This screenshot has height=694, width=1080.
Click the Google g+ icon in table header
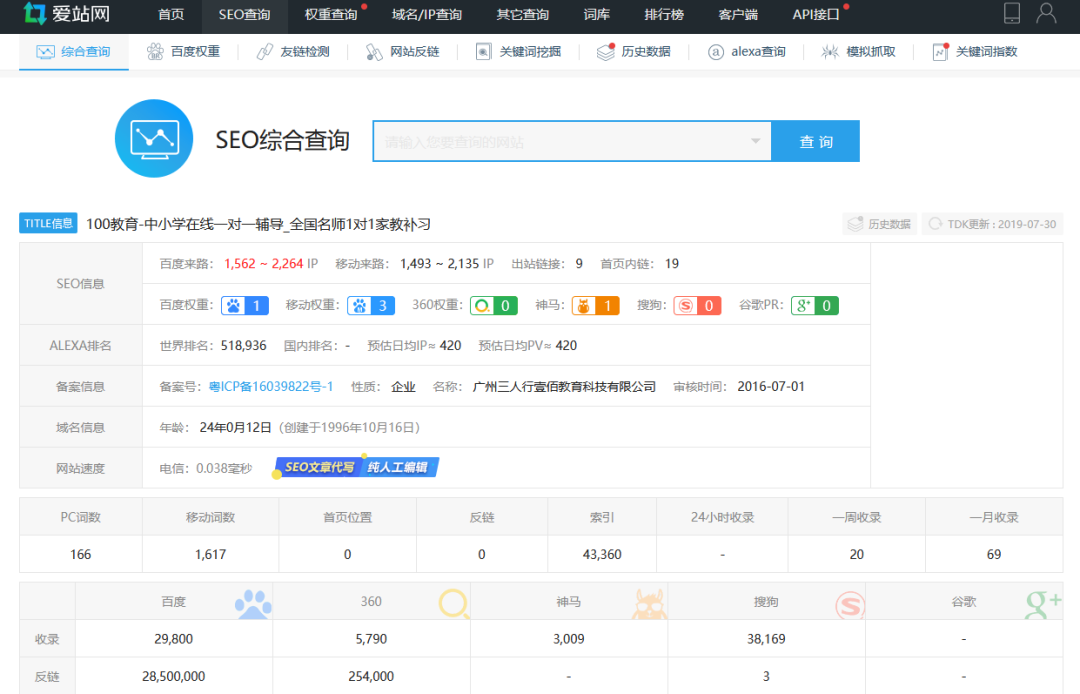(x=1043, y=604)
